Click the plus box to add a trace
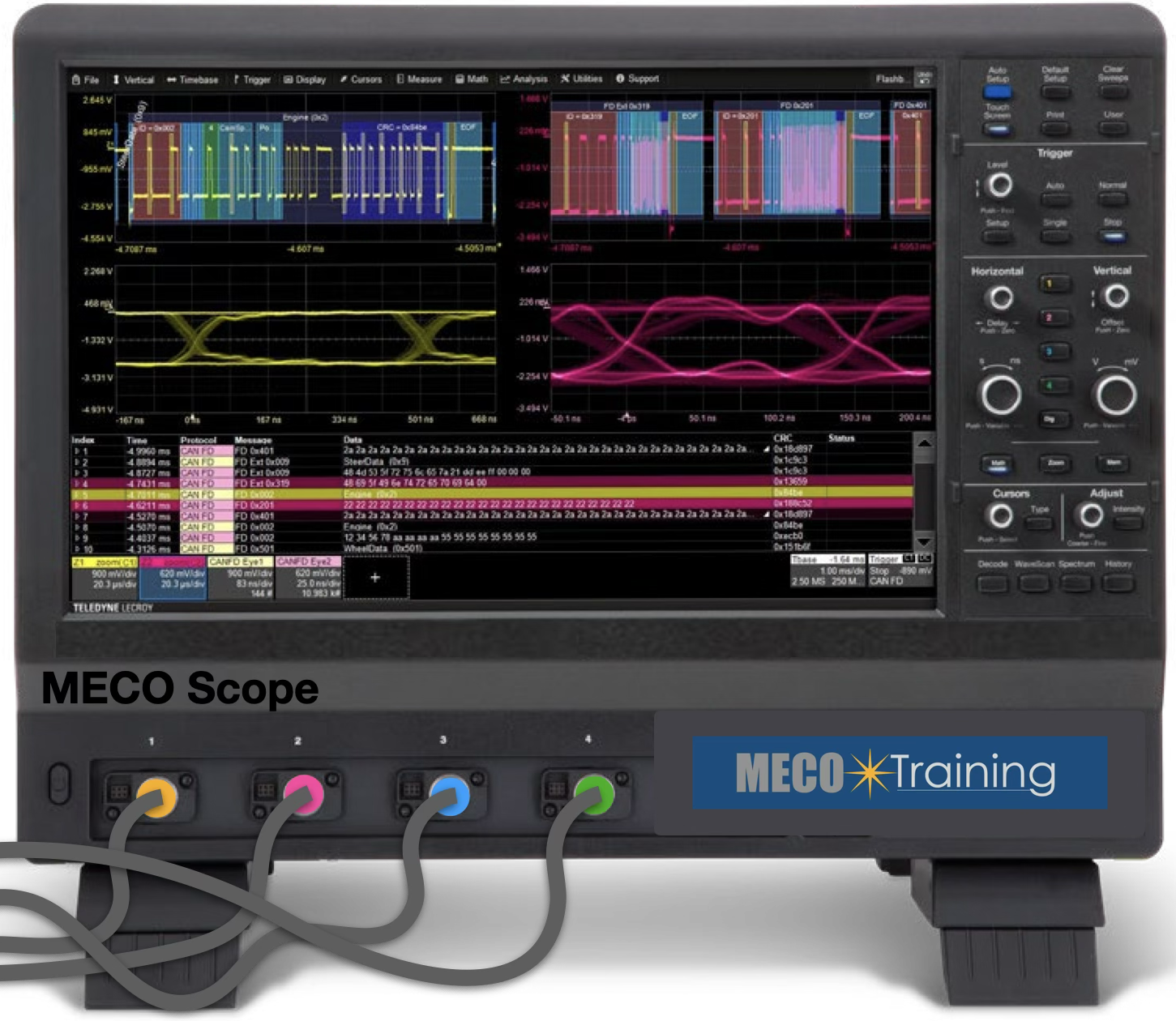 [375, 578]
